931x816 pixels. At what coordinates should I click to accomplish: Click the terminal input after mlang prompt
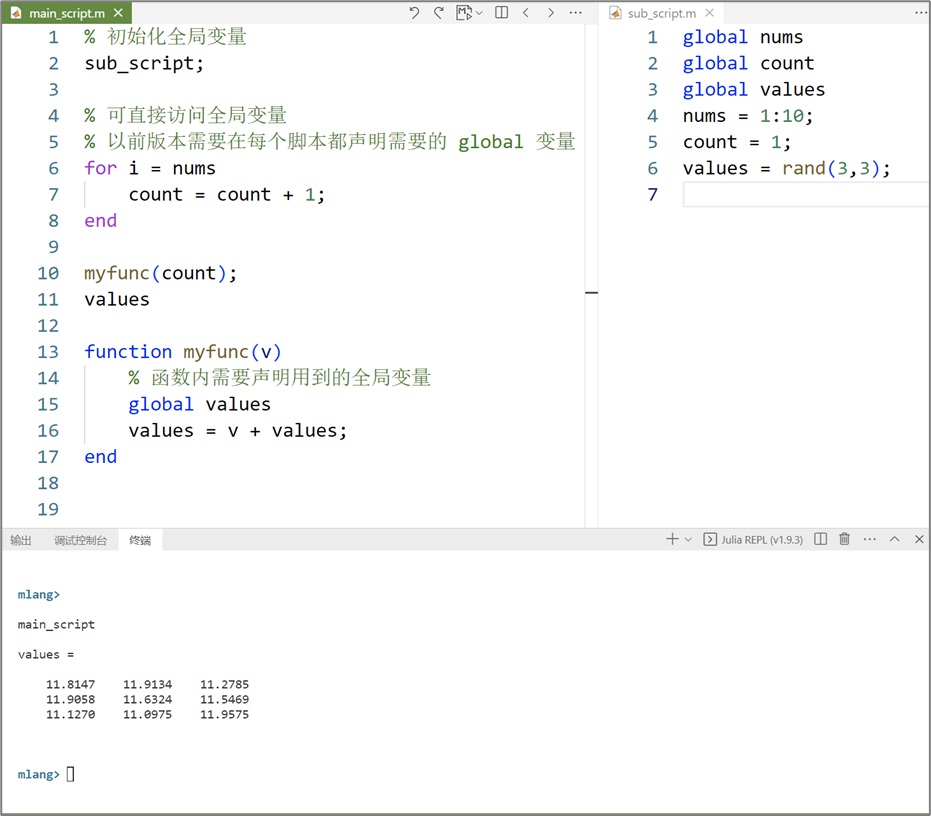coord(68,773)
